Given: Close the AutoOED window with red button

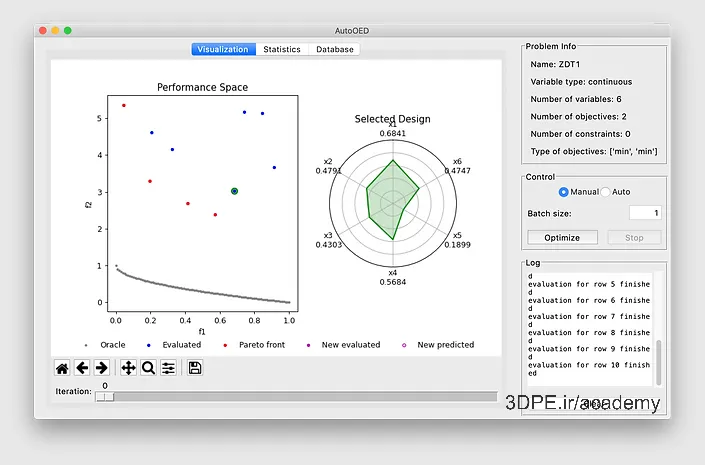Looking at the screenshot, I should point(43,31).
